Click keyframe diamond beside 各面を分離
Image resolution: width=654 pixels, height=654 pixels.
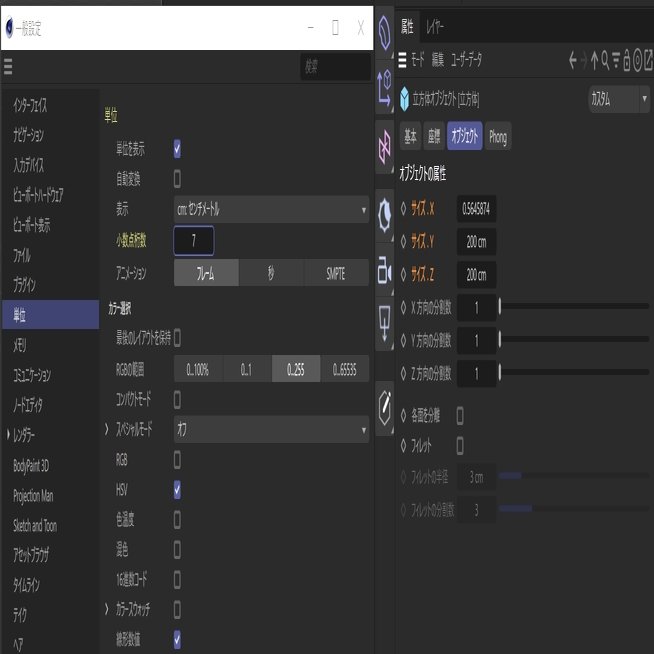tap(403, 415)
